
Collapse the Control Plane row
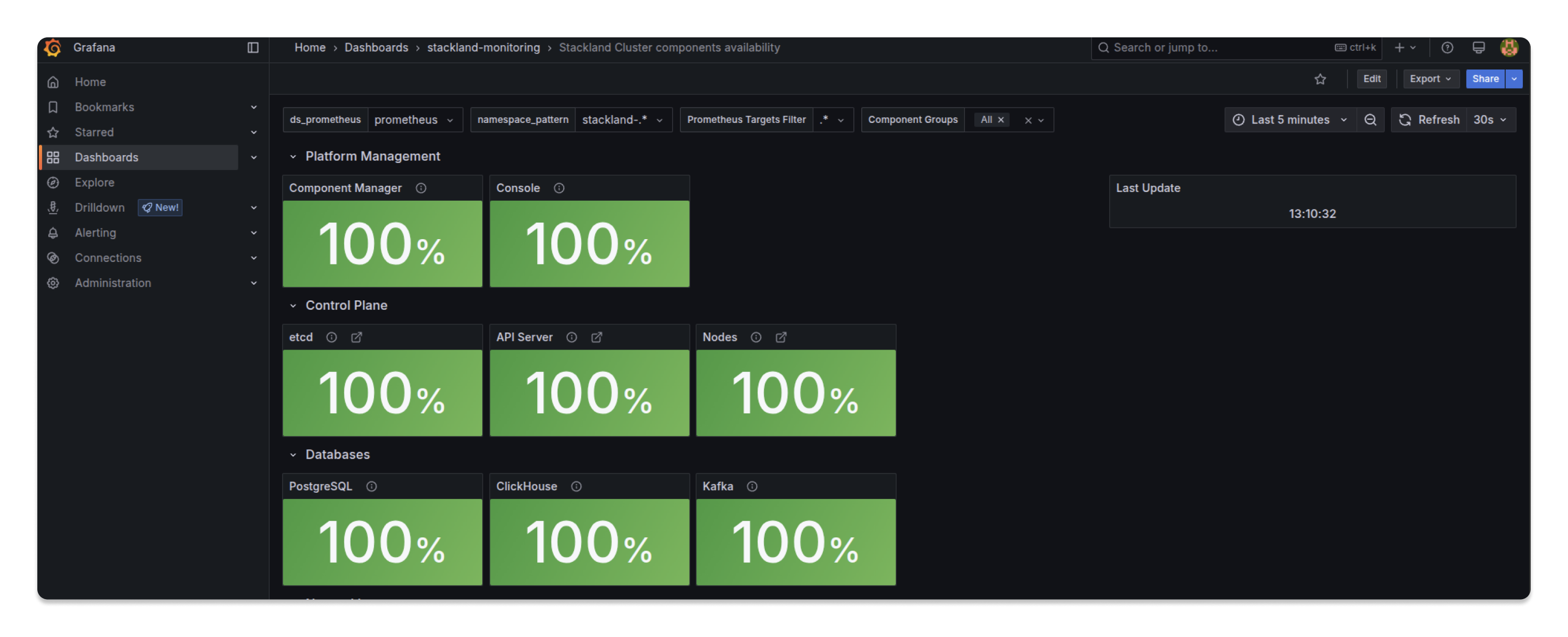point(293,306)
